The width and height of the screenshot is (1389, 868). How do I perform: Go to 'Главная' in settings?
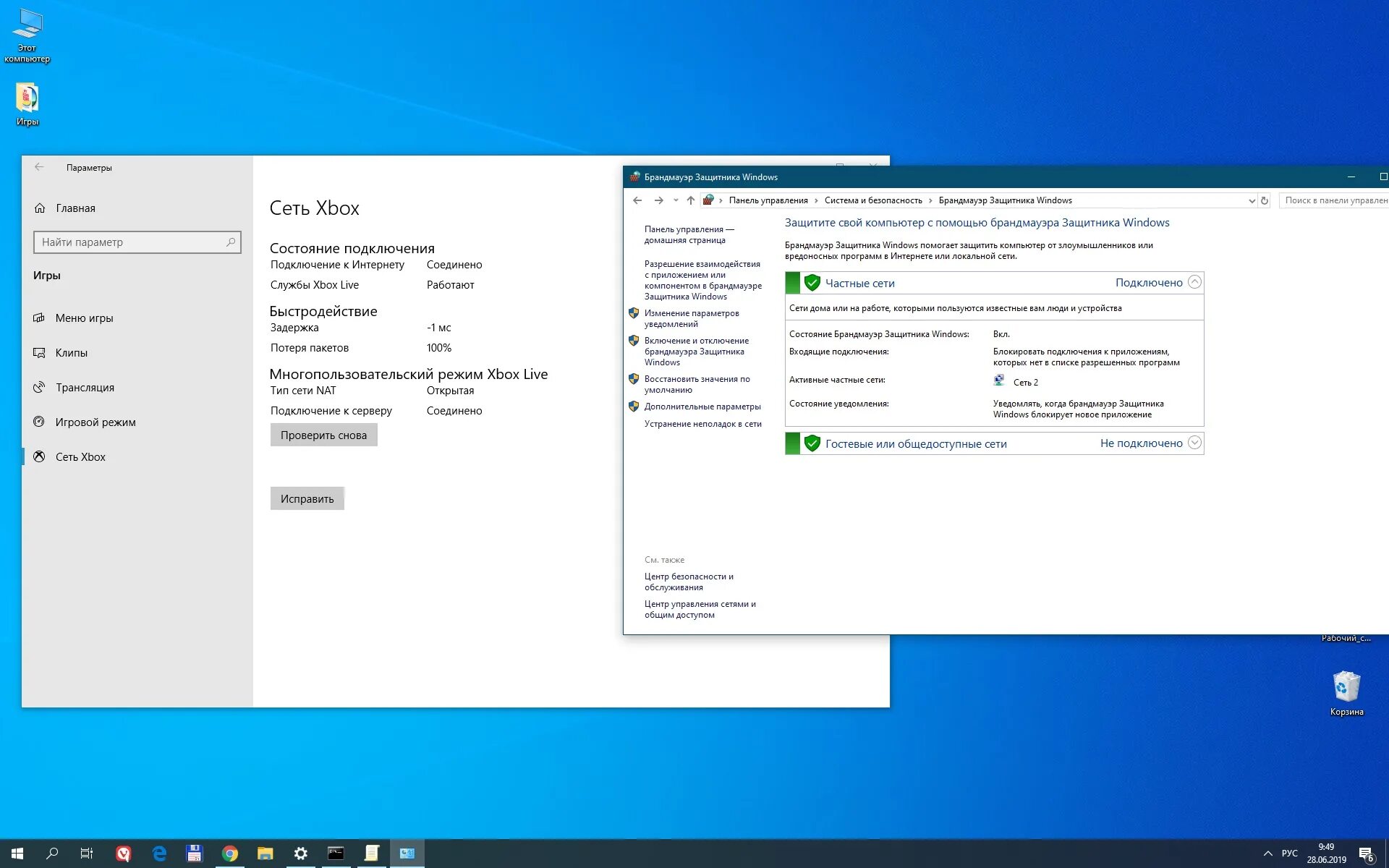coord(137,208)
